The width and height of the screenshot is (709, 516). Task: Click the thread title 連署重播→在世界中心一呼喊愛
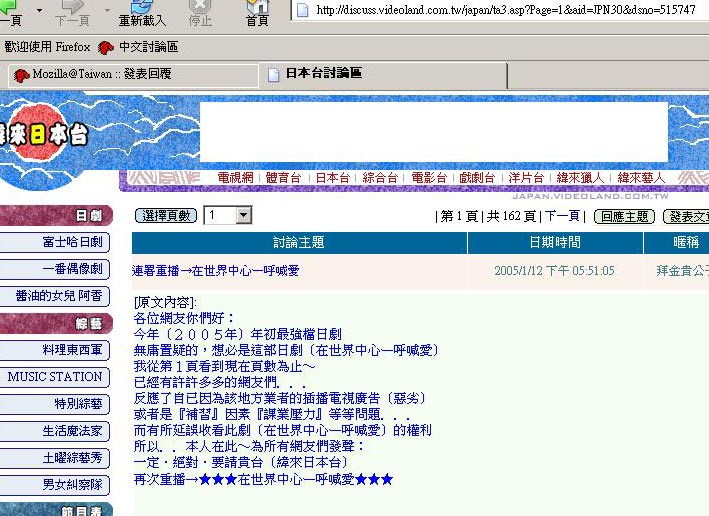click(215, 271)
